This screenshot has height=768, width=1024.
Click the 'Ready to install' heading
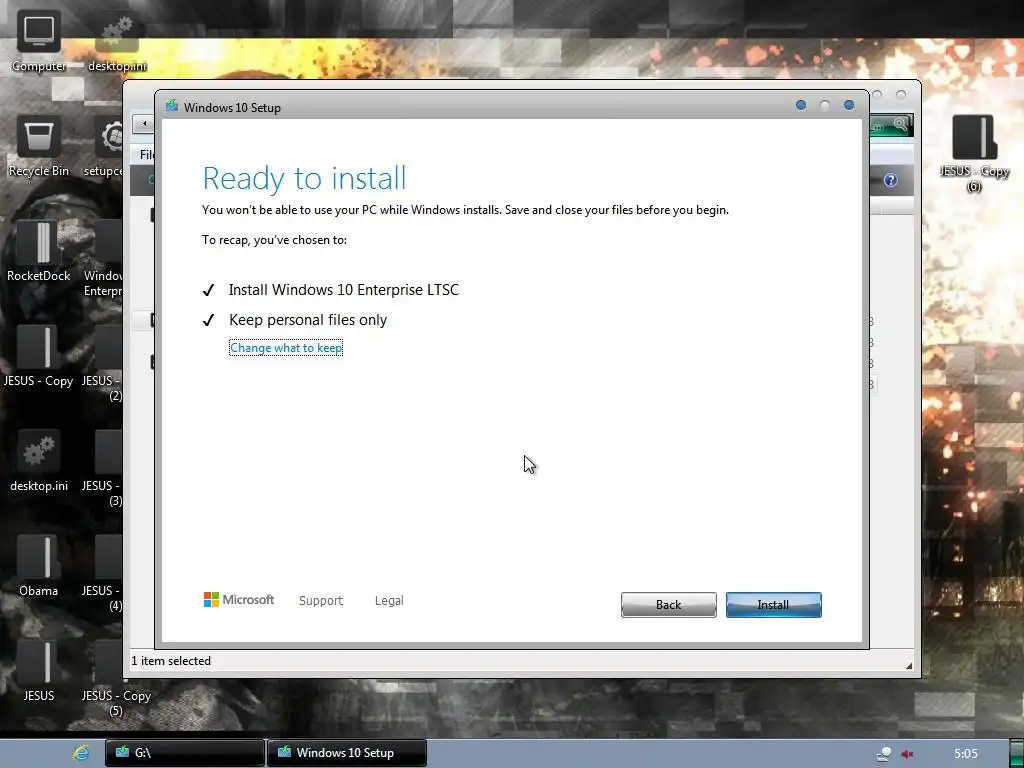tap(304, 178)
